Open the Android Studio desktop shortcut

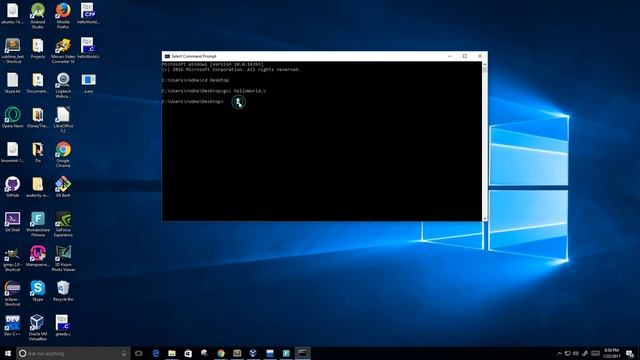(38, 15)
